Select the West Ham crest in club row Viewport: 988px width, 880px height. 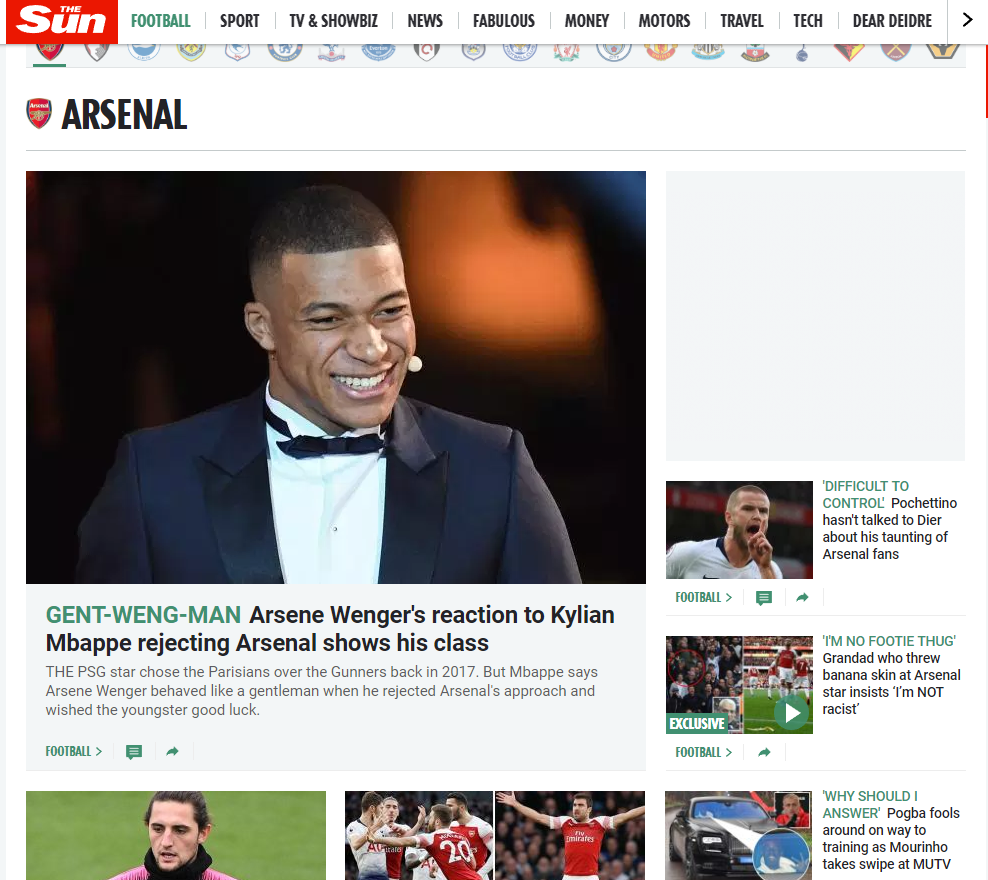pyautogui.click(x=896, y=52)
